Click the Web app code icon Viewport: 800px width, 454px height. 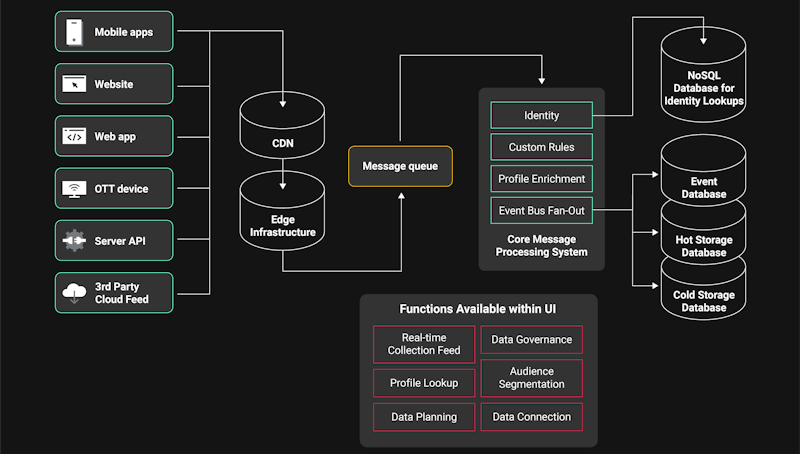click(74, 136)
